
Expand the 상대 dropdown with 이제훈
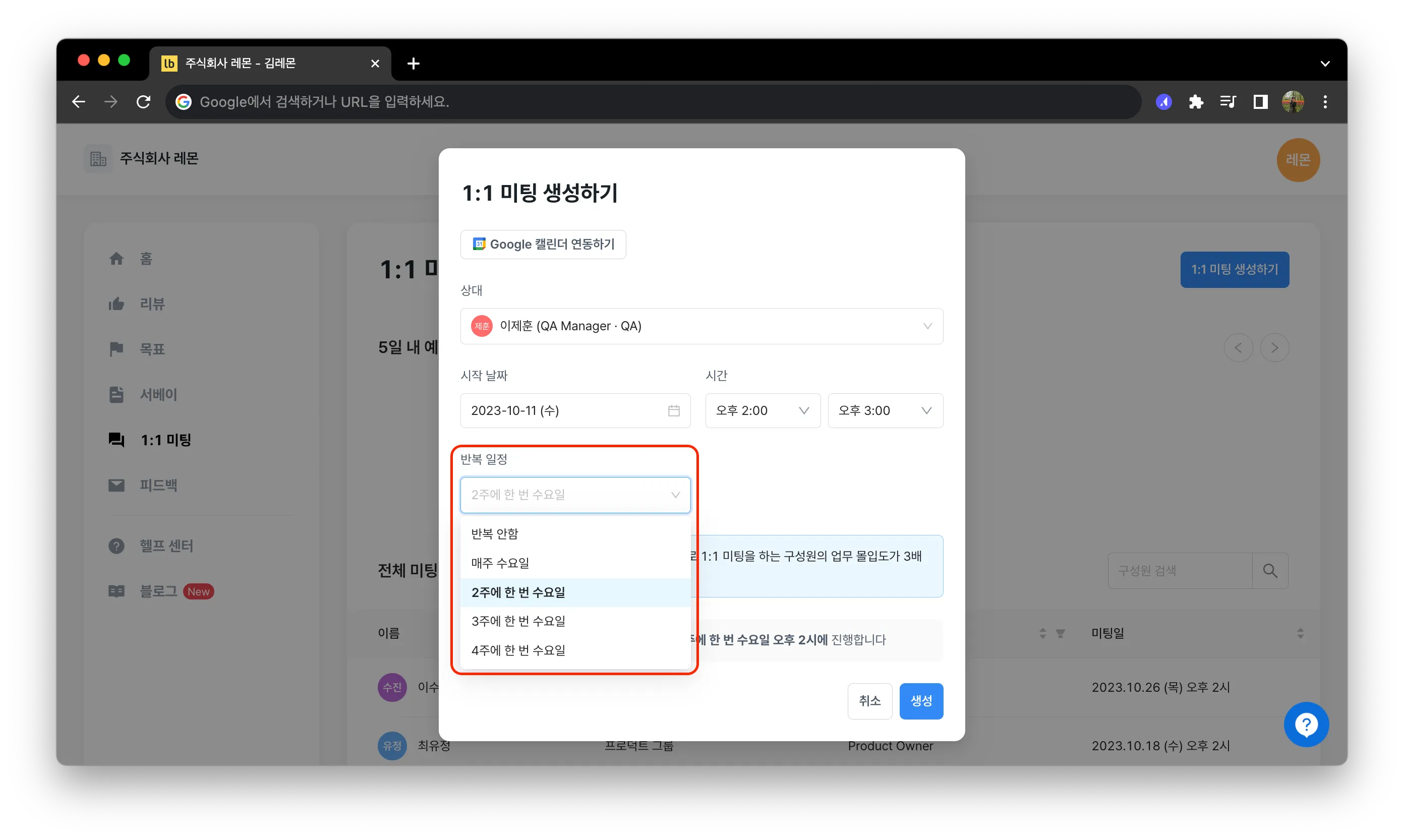701,326
